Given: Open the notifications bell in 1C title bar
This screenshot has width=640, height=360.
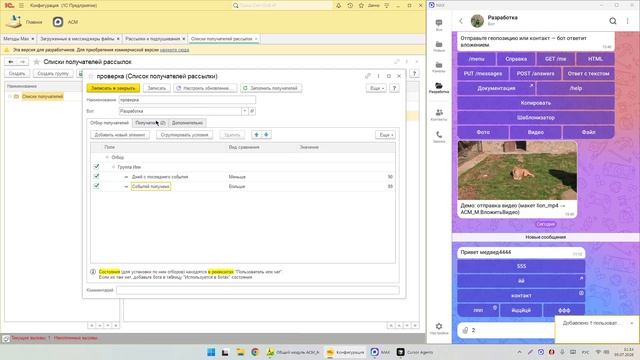Looking at the screenshot, I should coord(338,5).
